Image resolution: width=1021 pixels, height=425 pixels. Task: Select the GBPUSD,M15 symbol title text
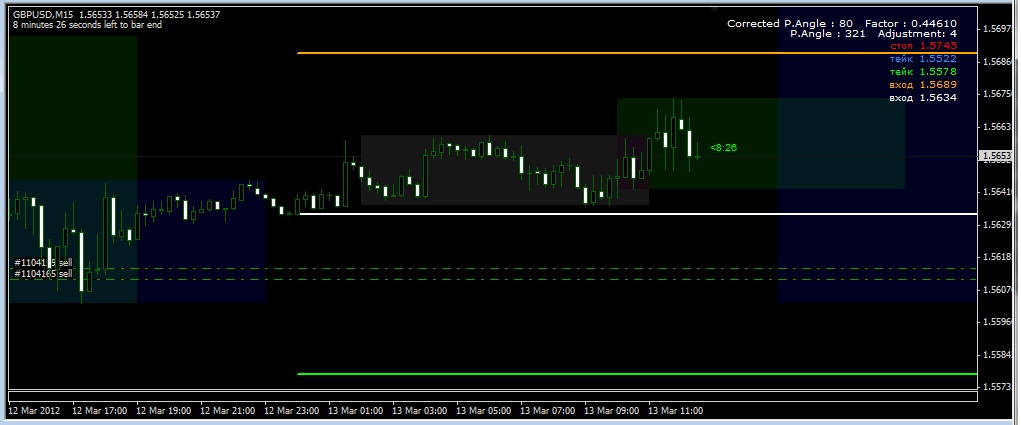click(x=43, y=14)
